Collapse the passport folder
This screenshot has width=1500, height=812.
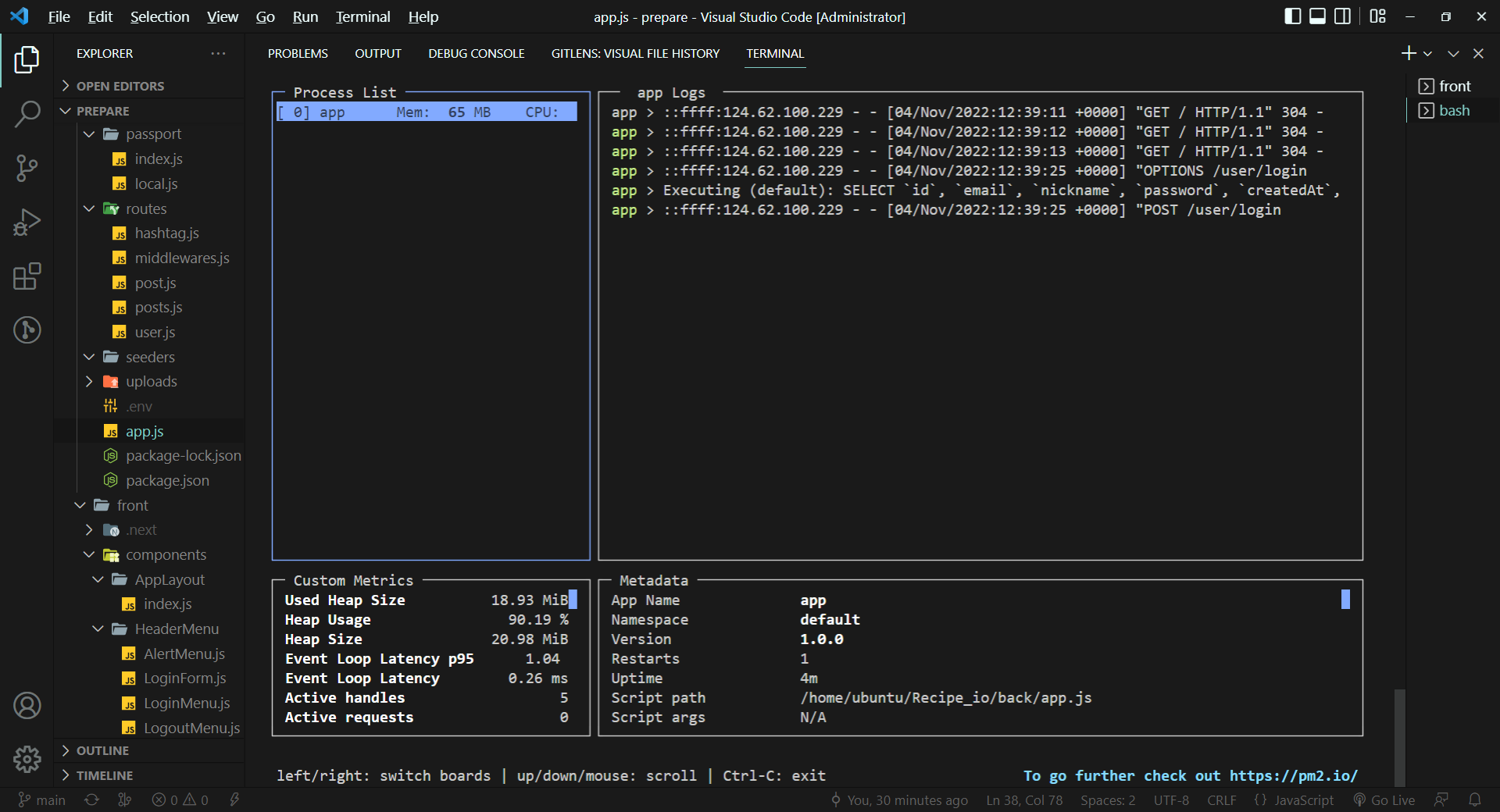coord(149,134)
